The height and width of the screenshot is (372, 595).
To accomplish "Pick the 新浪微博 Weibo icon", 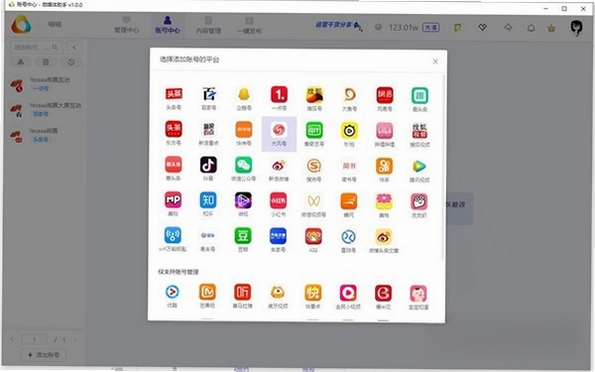I will point(279,166).
